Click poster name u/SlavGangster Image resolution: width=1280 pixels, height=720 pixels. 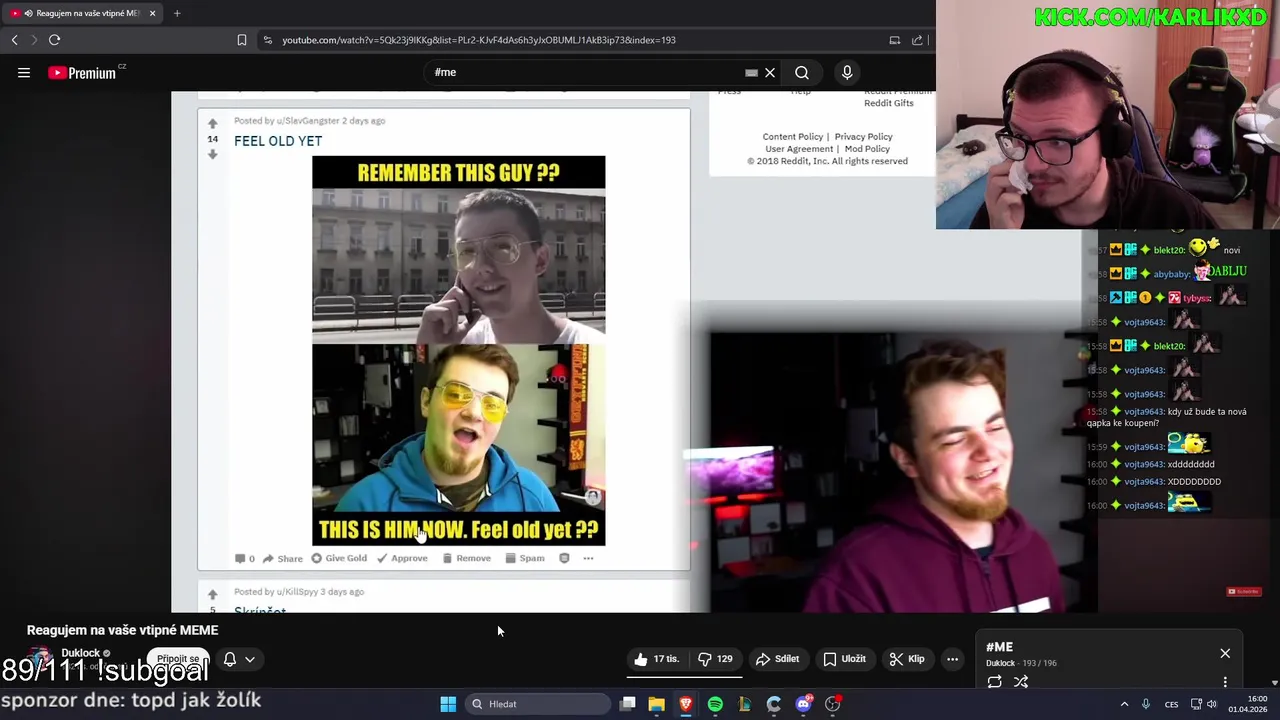pyautogui.click(x=308, y=121)
